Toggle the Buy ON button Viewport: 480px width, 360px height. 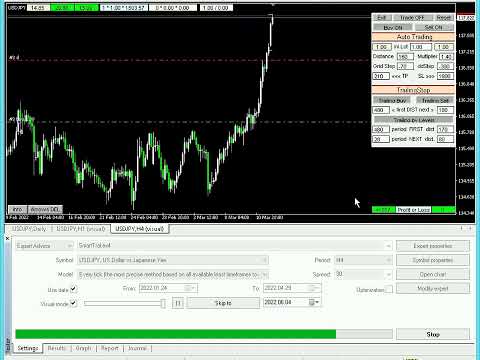coord(393,27)
